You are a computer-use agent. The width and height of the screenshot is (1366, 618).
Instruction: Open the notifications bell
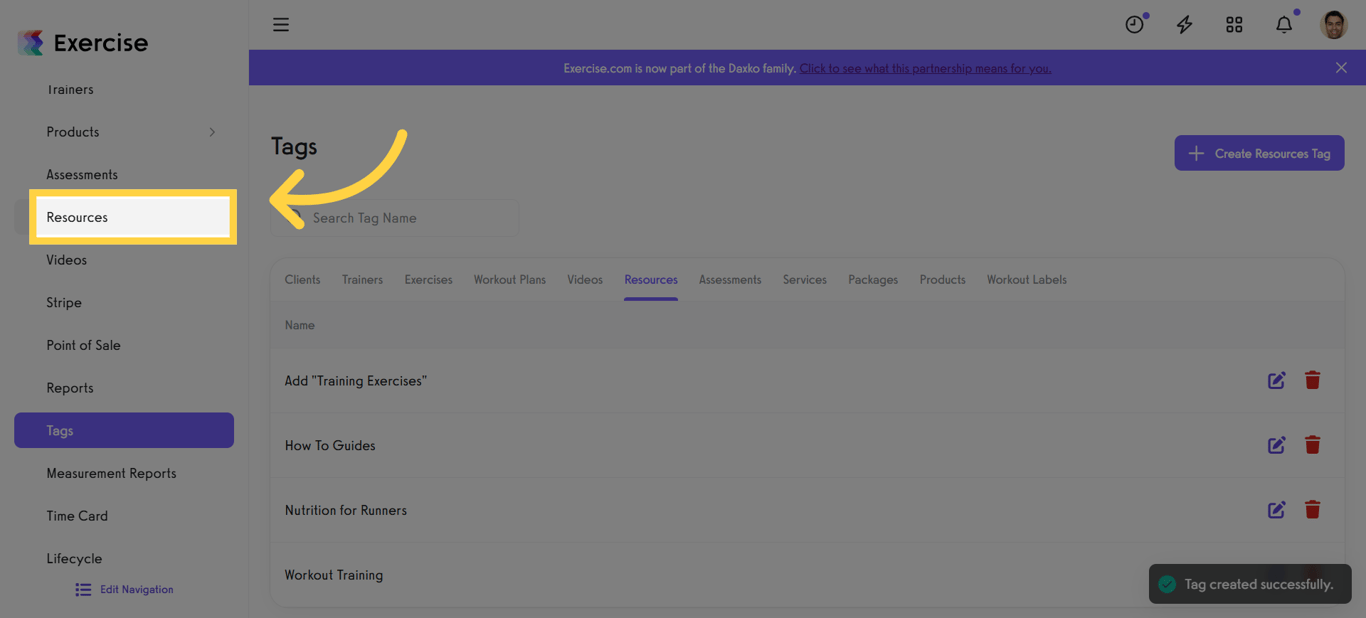[1284, 24]
